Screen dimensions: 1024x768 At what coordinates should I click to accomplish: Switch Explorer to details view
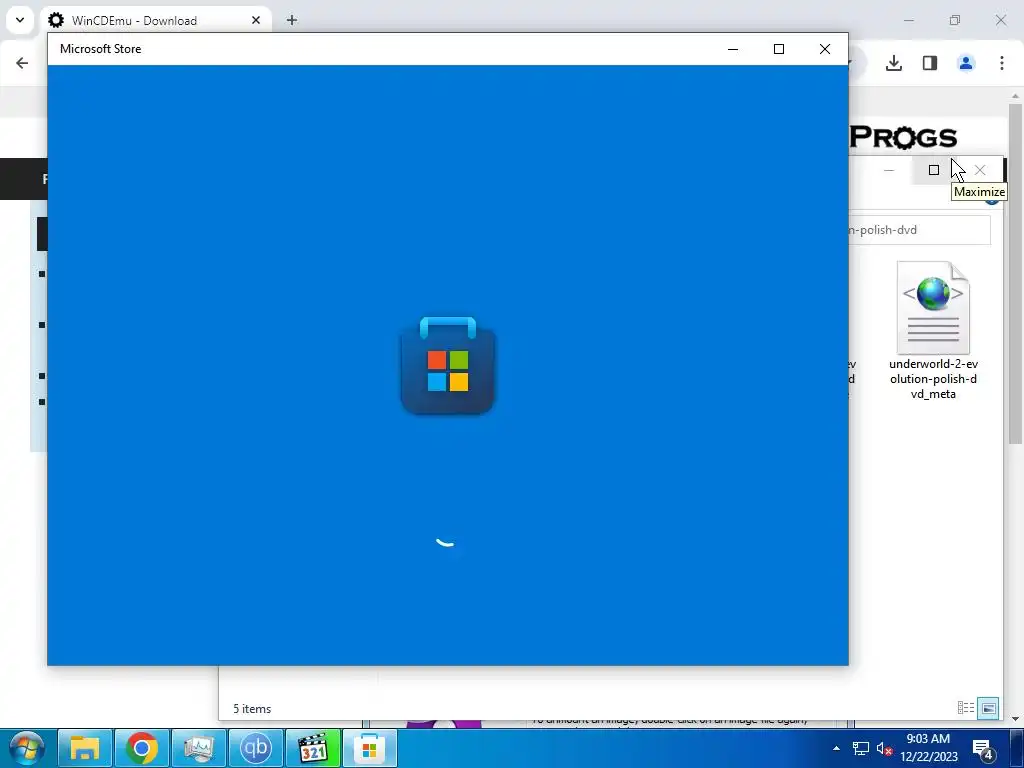pyautogui.click(x=966, y=708)
